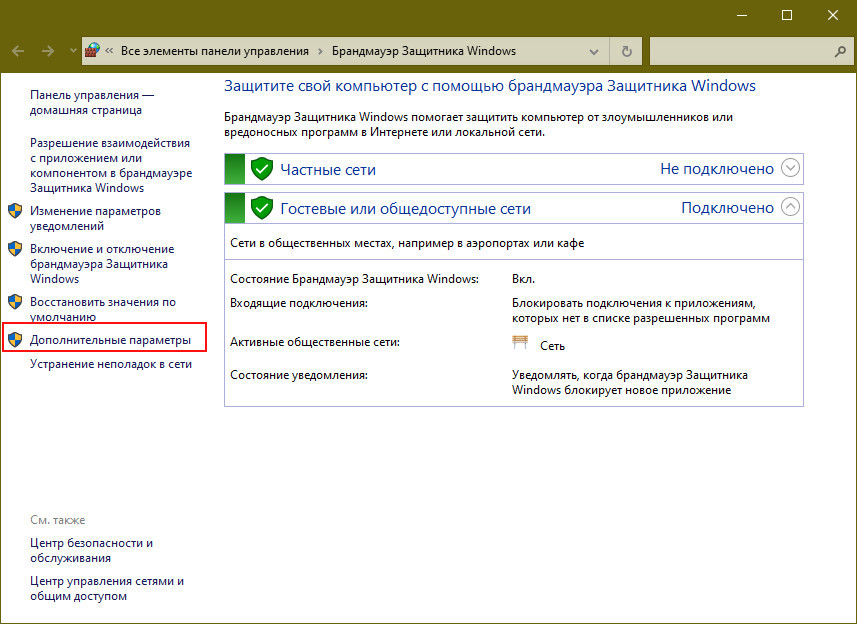Click the green shield icon for "Частные сети"
This screenshot has width=857, height=624.
pos(262,169)
